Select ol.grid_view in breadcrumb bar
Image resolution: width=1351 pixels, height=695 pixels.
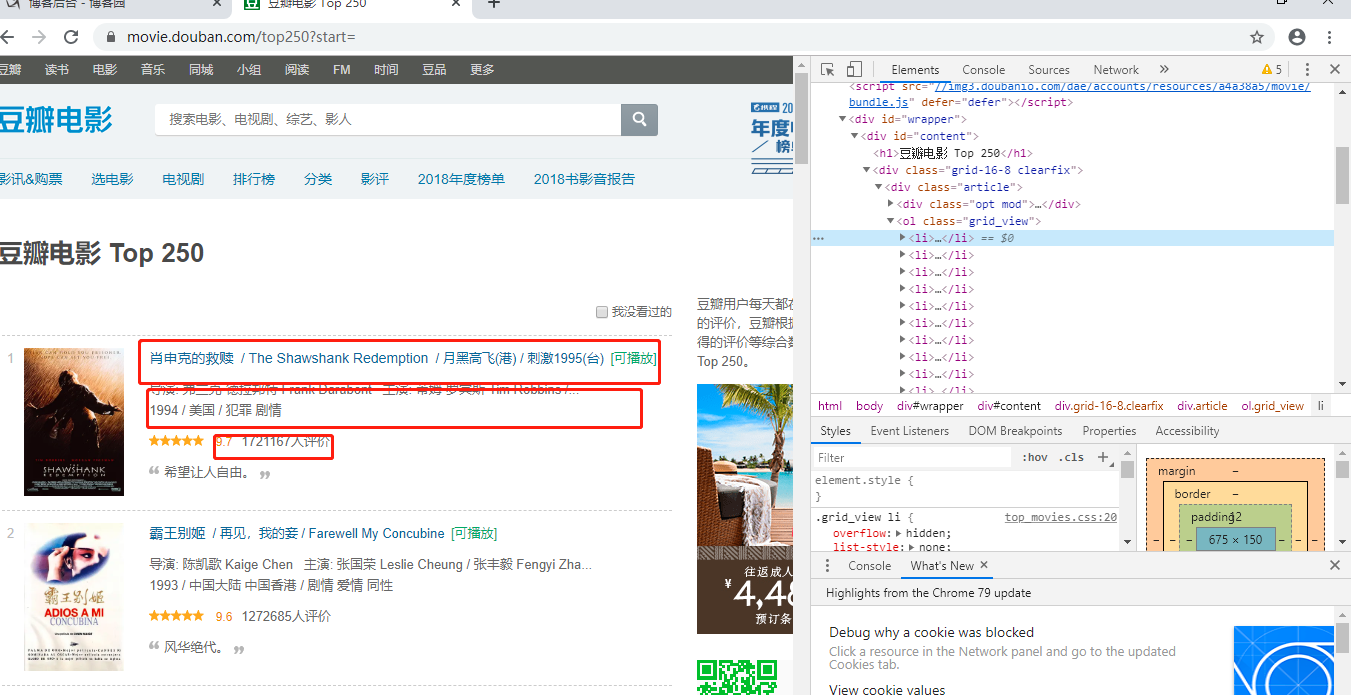pyautogui.click(x=1272, y=406)
